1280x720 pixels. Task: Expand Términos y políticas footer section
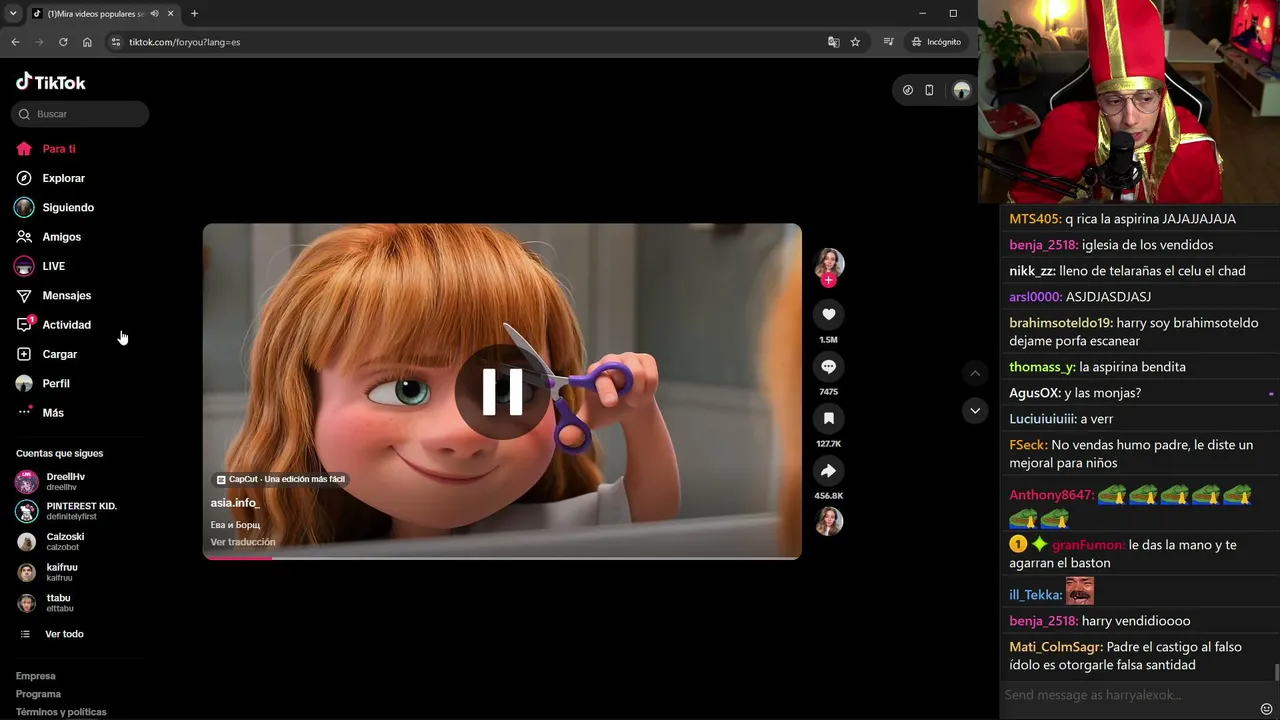point(61,712)
